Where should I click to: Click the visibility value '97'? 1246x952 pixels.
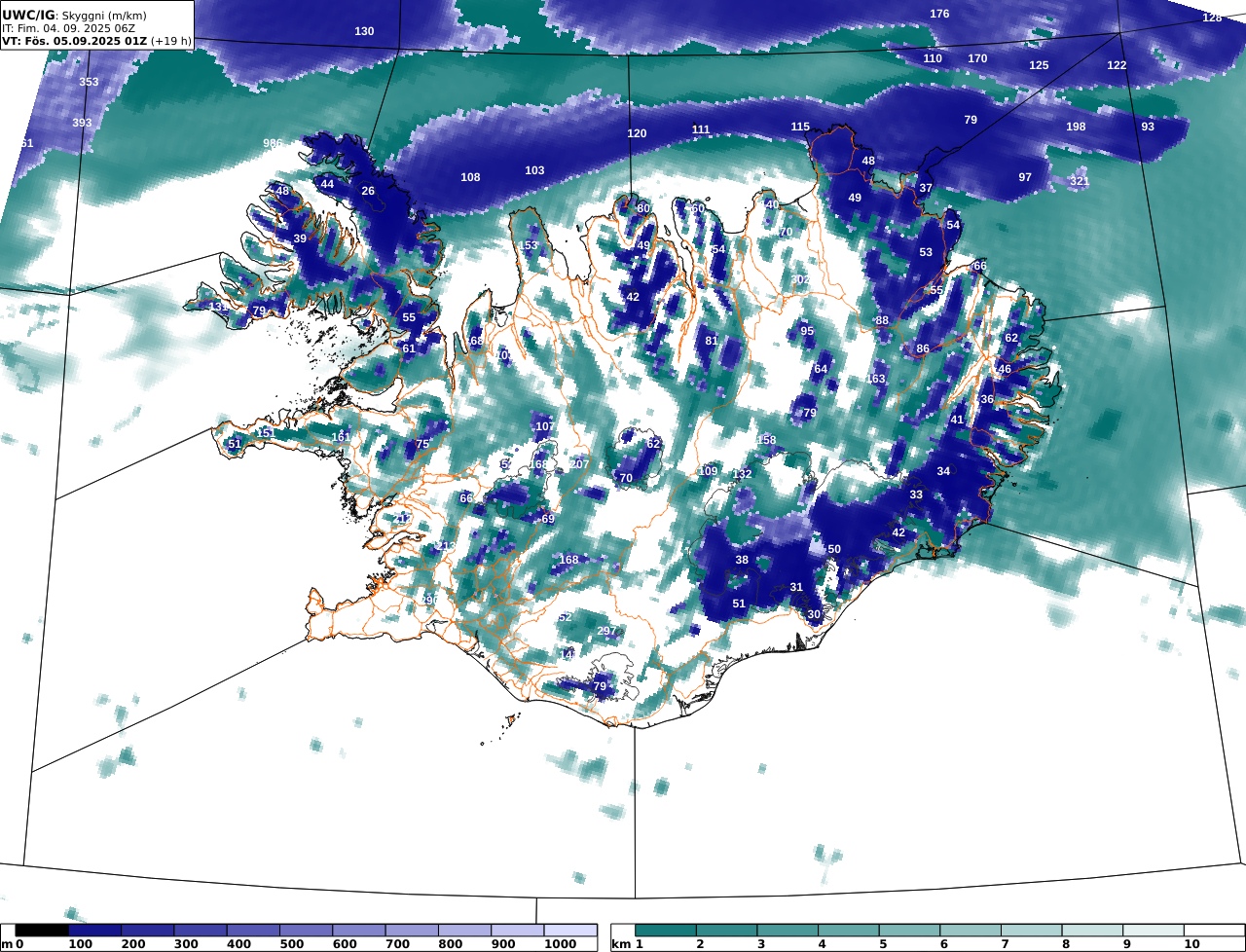(1025, 177)
